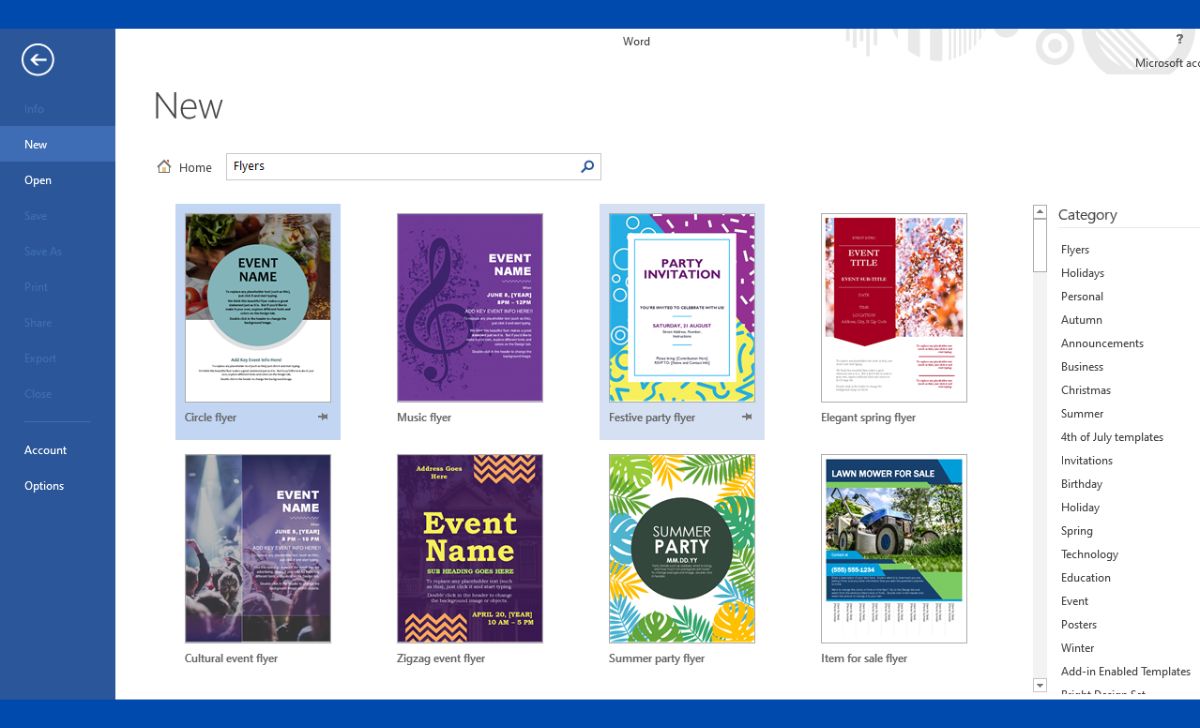This screenshot has height=728, width=1200.
Task: Open the Music flyer thumbnail
Action: tap(470, 308)
